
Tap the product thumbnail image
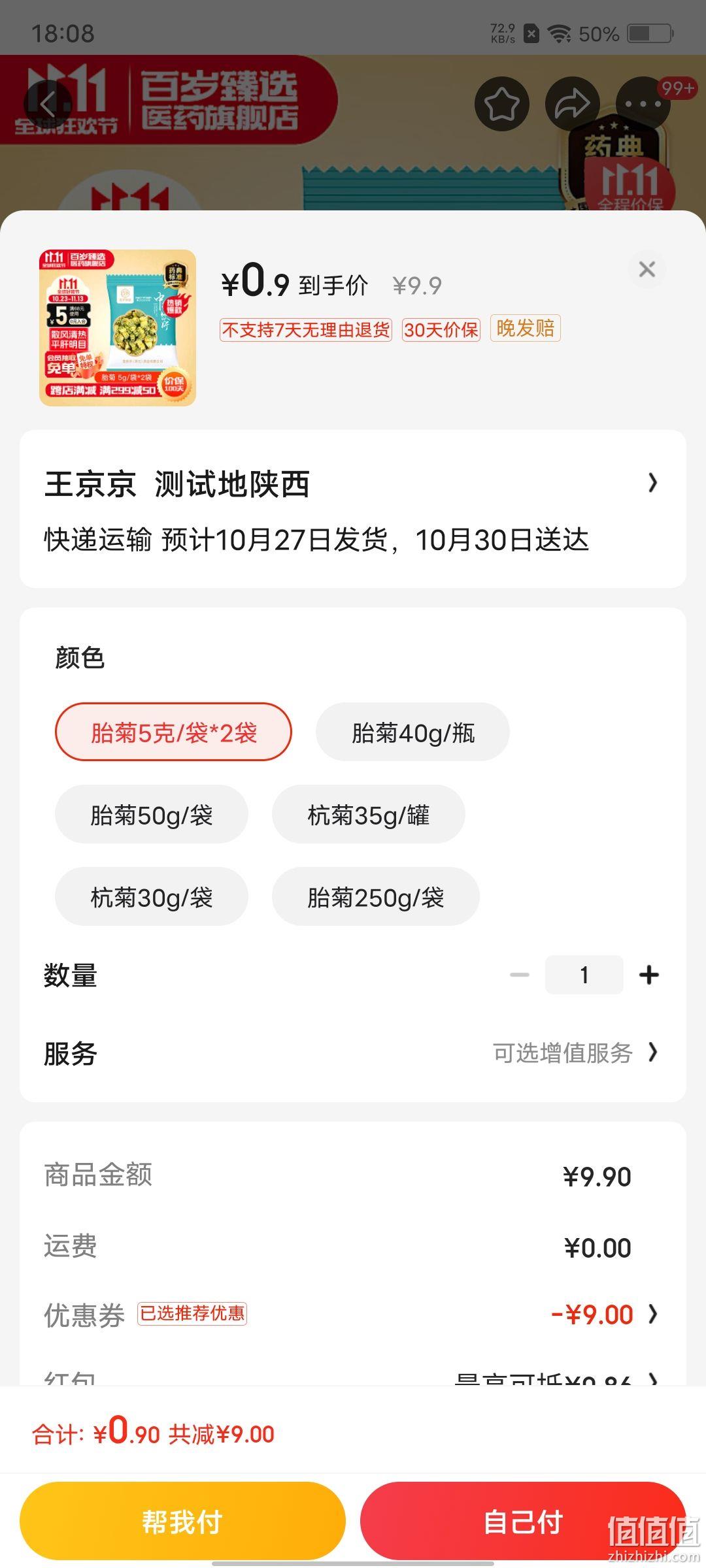[118, 328]
